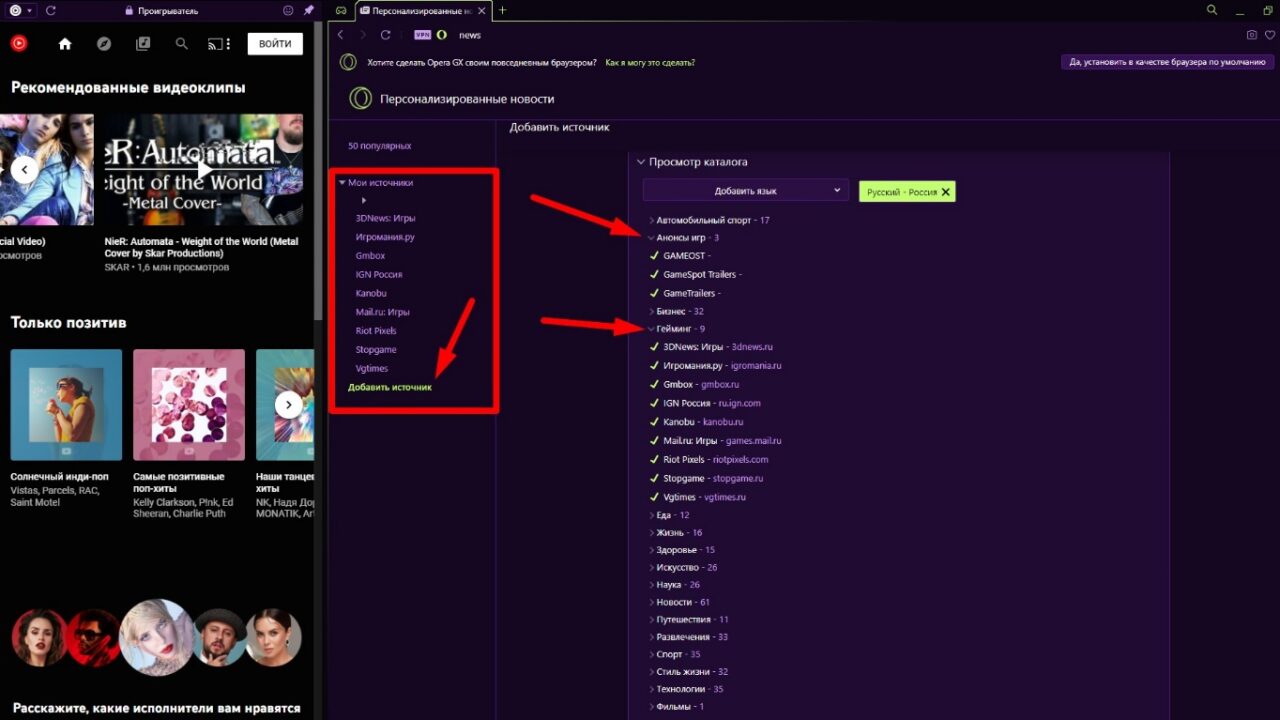Viewport: 1280px width, 720px height.
Task: Expand the Бизнес category
Action: pos(652,312)
